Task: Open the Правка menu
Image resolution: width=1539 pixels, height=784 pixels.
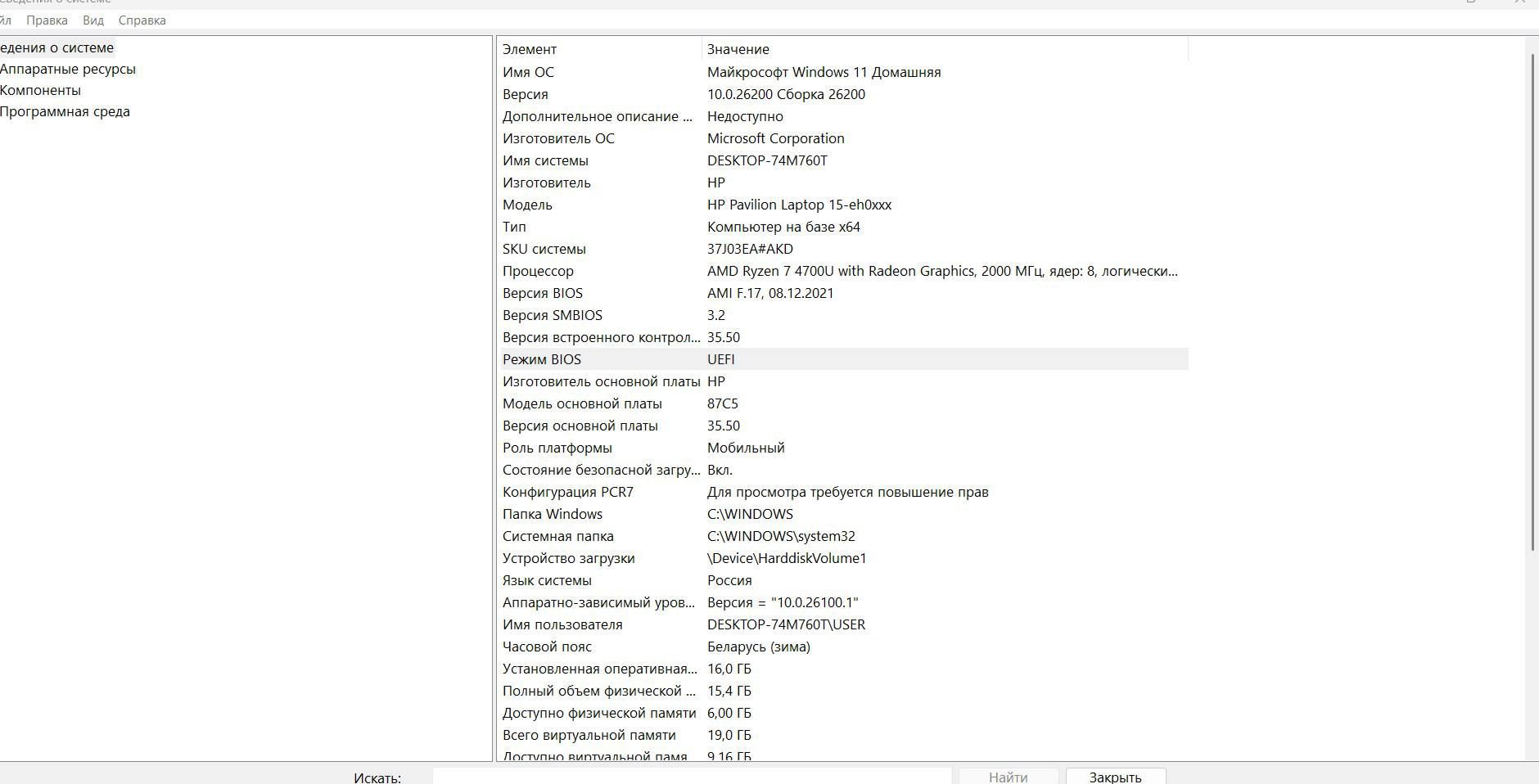Action: pos(47,20)
